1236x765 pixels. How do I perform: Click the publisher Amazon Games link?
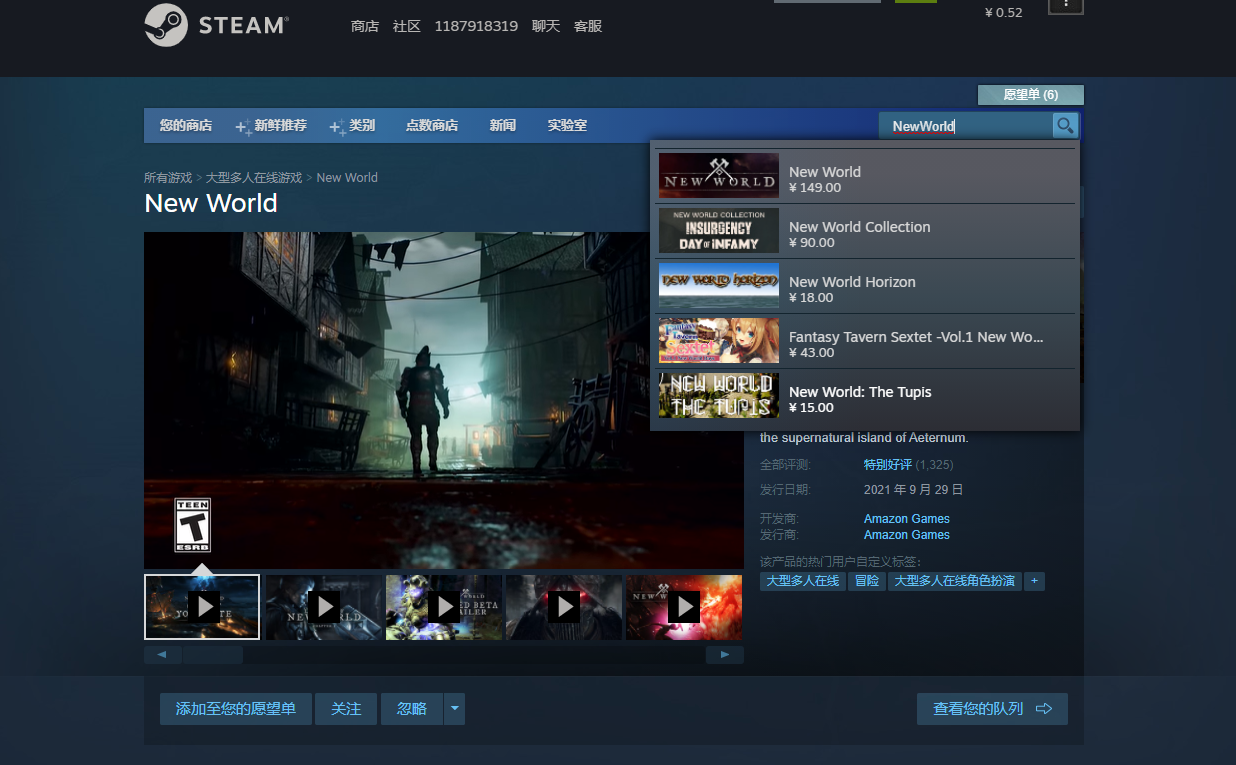[x=907, y=535]
